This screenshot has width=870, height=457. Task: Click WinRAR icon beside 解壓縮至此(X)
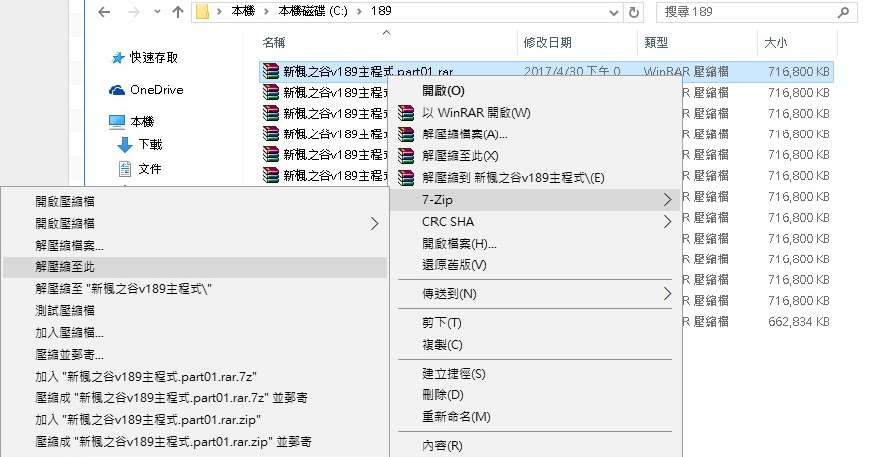coord(406,156)
